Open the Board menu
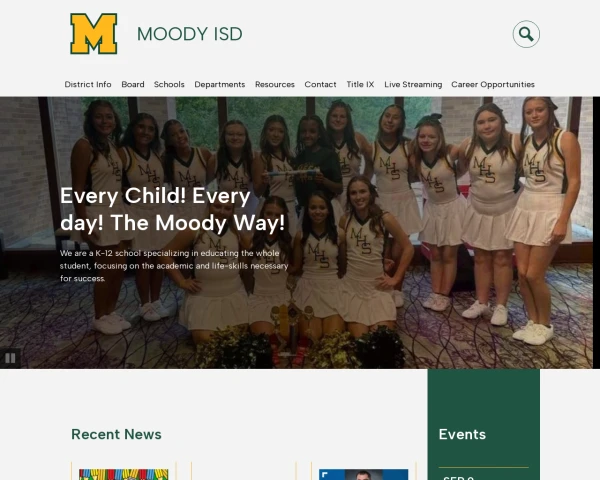The width and height of the screenshot is (600, 480). click(x=133, y=84)
